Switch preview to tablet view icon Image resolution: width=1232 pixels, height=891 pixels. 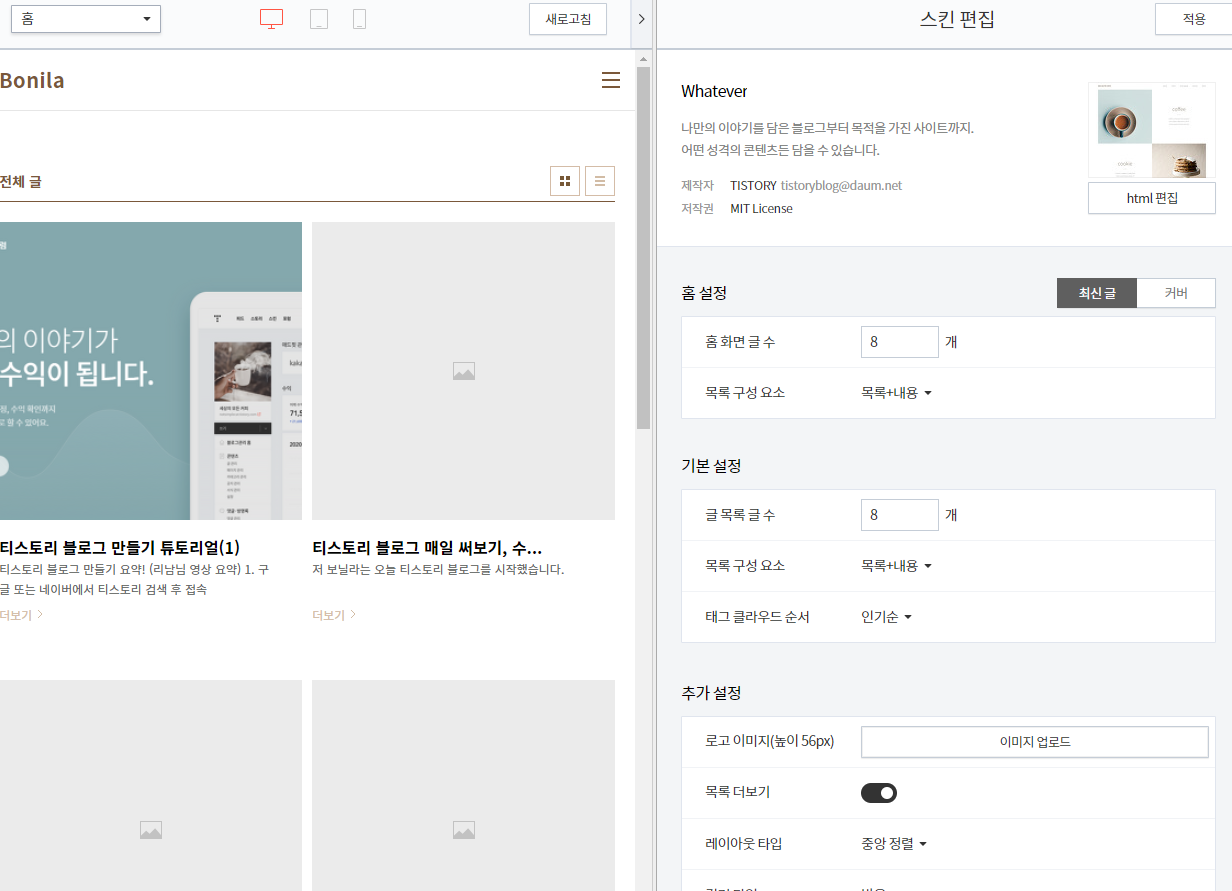[x=319, y=19]
